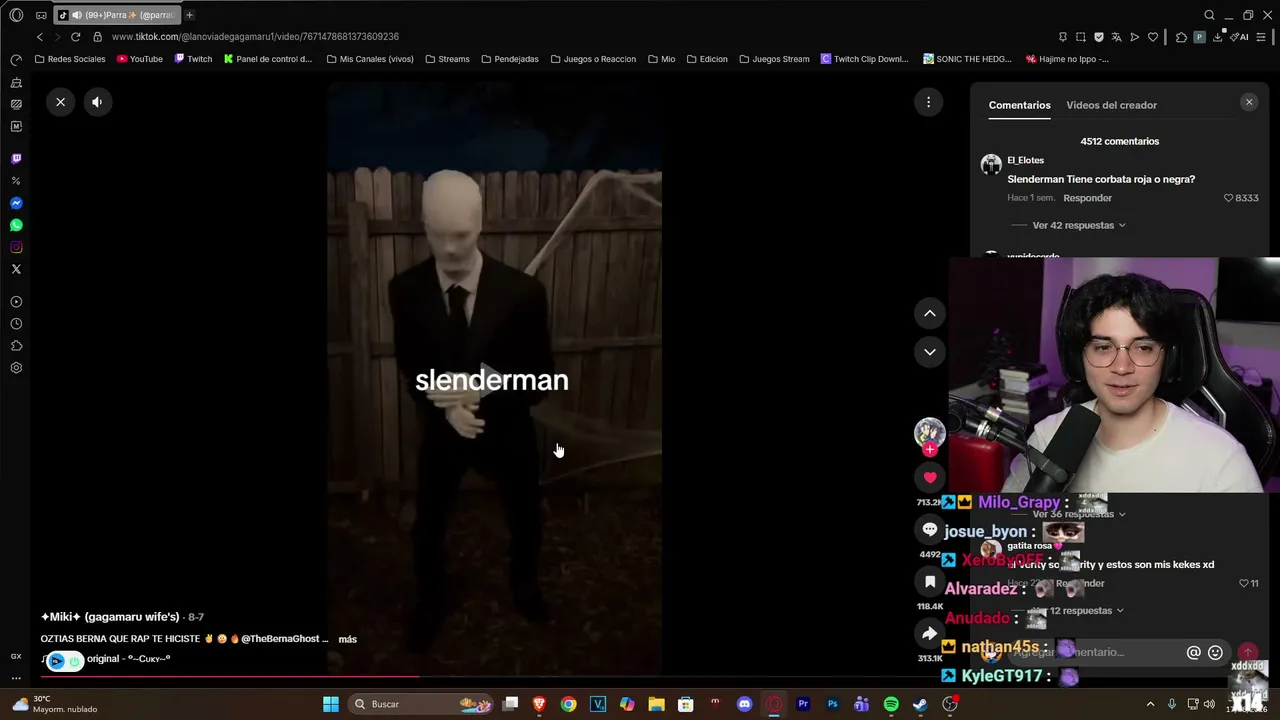The width and height of the screenshot is (1280, 720).
Task: Close the comments side panel
Action: [1249, 102]
